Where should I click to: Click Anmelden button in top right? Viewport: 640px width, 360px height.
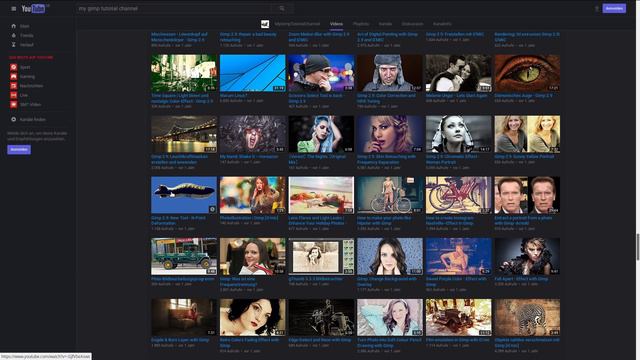click(x=614, y=9)
